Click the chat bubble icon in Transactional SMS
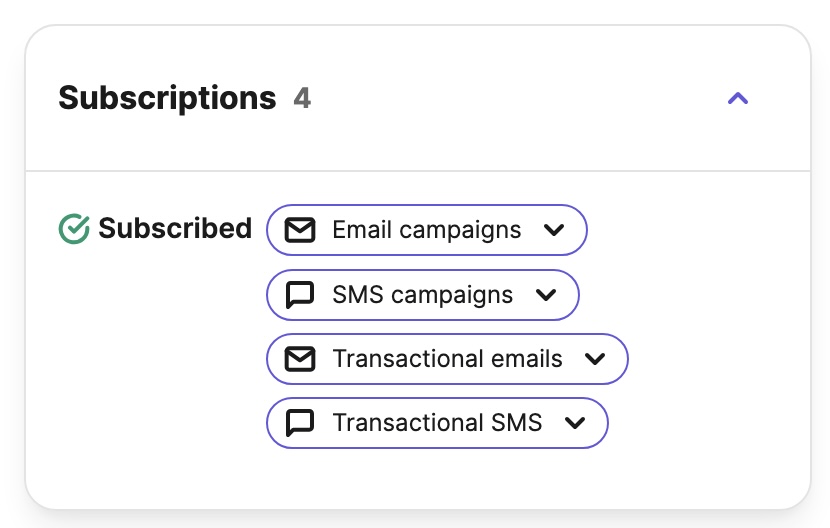Screen dimensions: 830x528 coord(300,423)
